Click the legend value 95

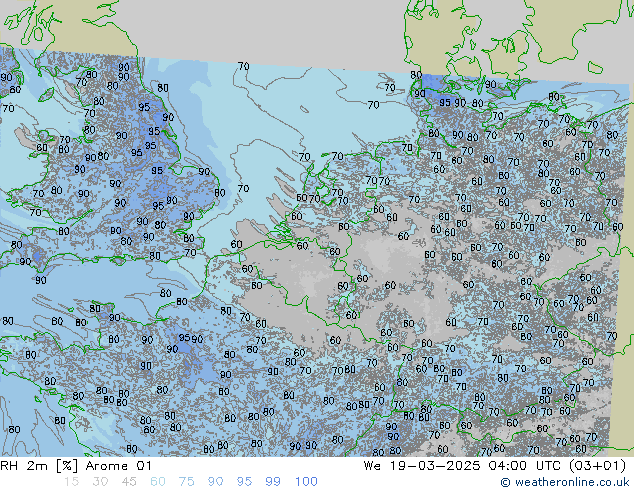tap(244, 482)
